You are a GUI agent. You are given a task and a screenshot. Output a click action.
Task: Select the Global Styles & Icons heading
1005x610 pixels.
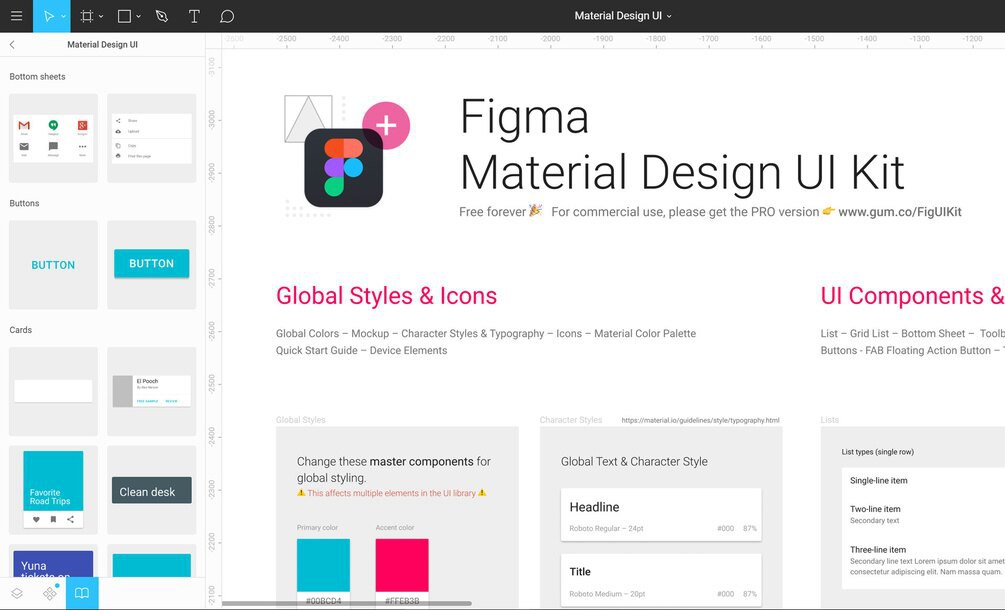tap(386, 296)
